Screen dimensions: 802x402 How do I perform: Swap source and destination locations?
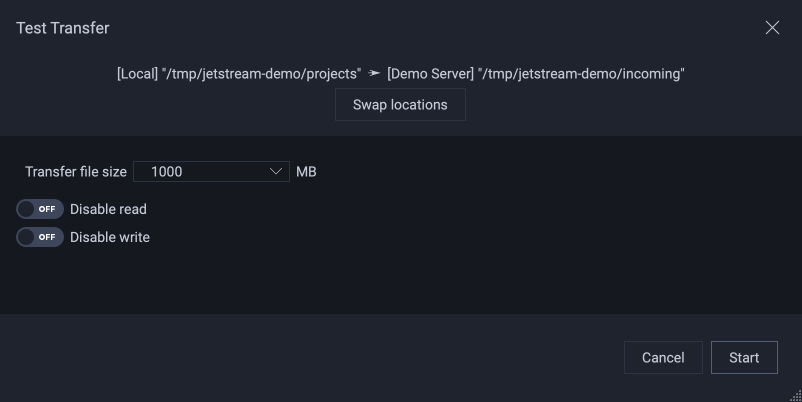(400, 105)
